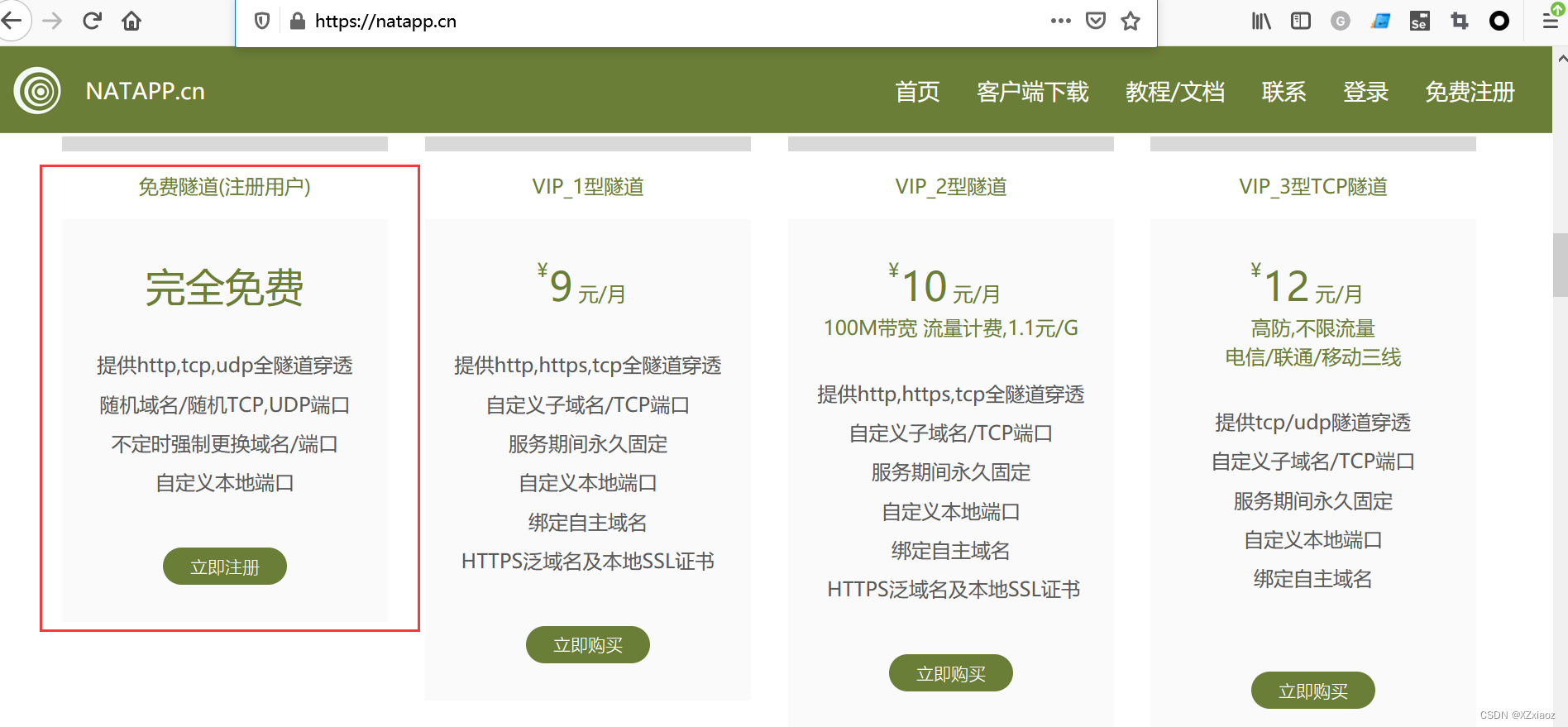Activate the crop screenshot extension

1460,21
